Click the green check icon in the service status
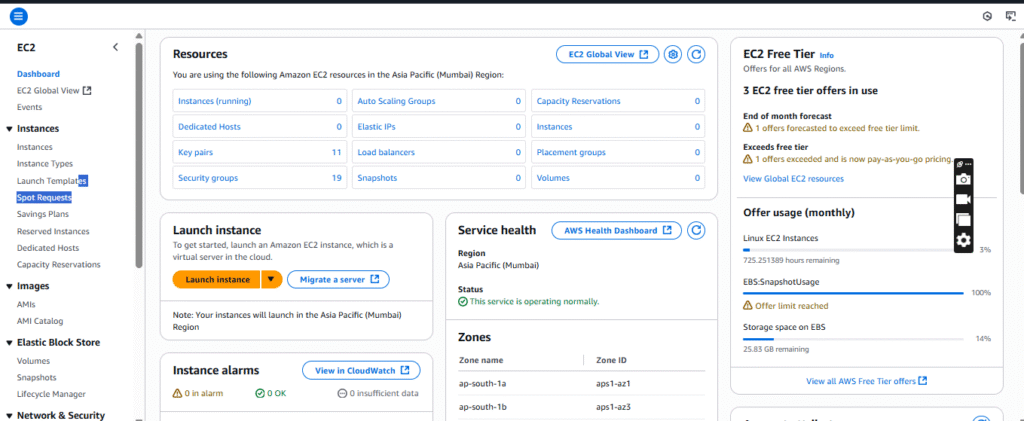Image resolution: width=1024 pixels, height=421 pixels. tap(463, 302)
